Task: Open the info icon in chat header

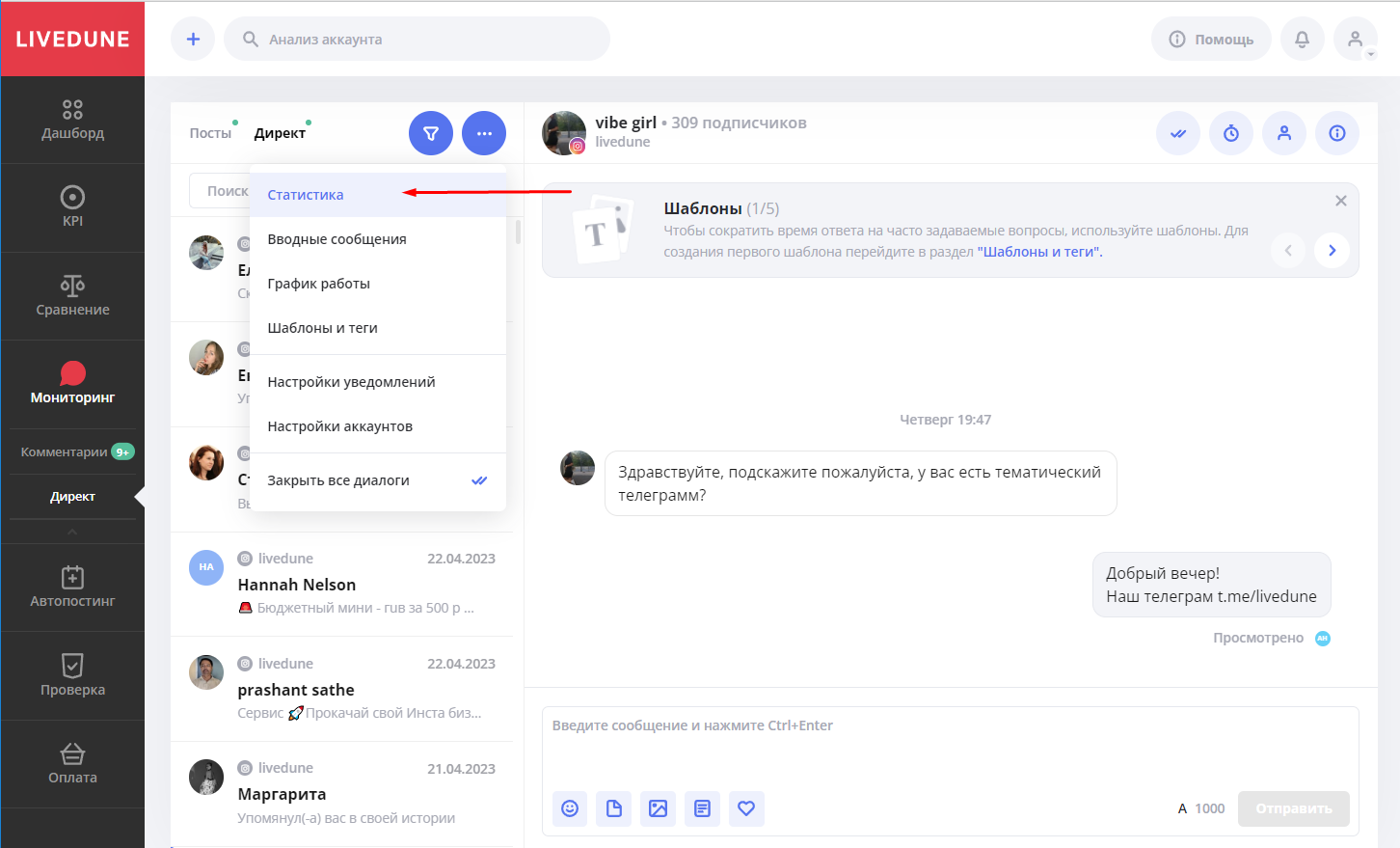Action: [x=1337, y=133]
